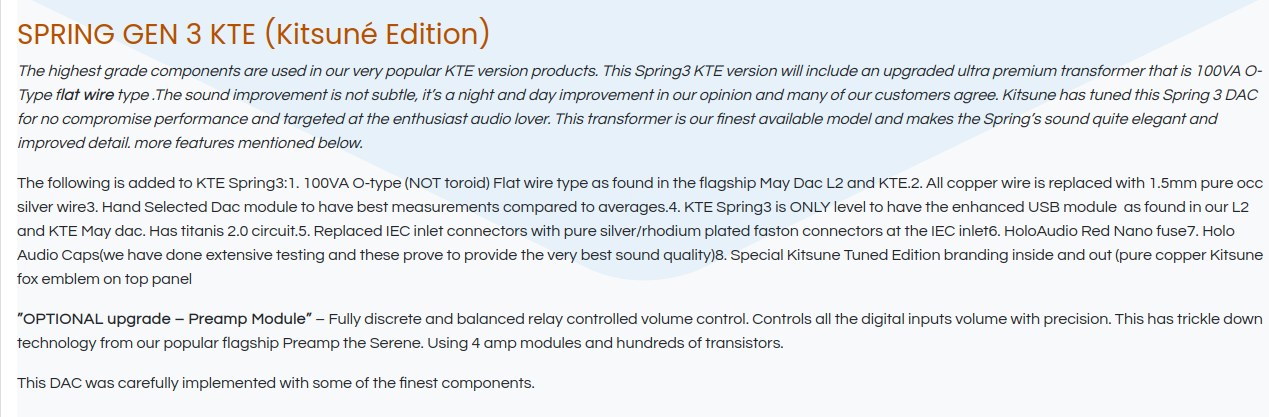
Task: Click the SPRING GEN 3 KTE heading
Action: click(253, 34)
